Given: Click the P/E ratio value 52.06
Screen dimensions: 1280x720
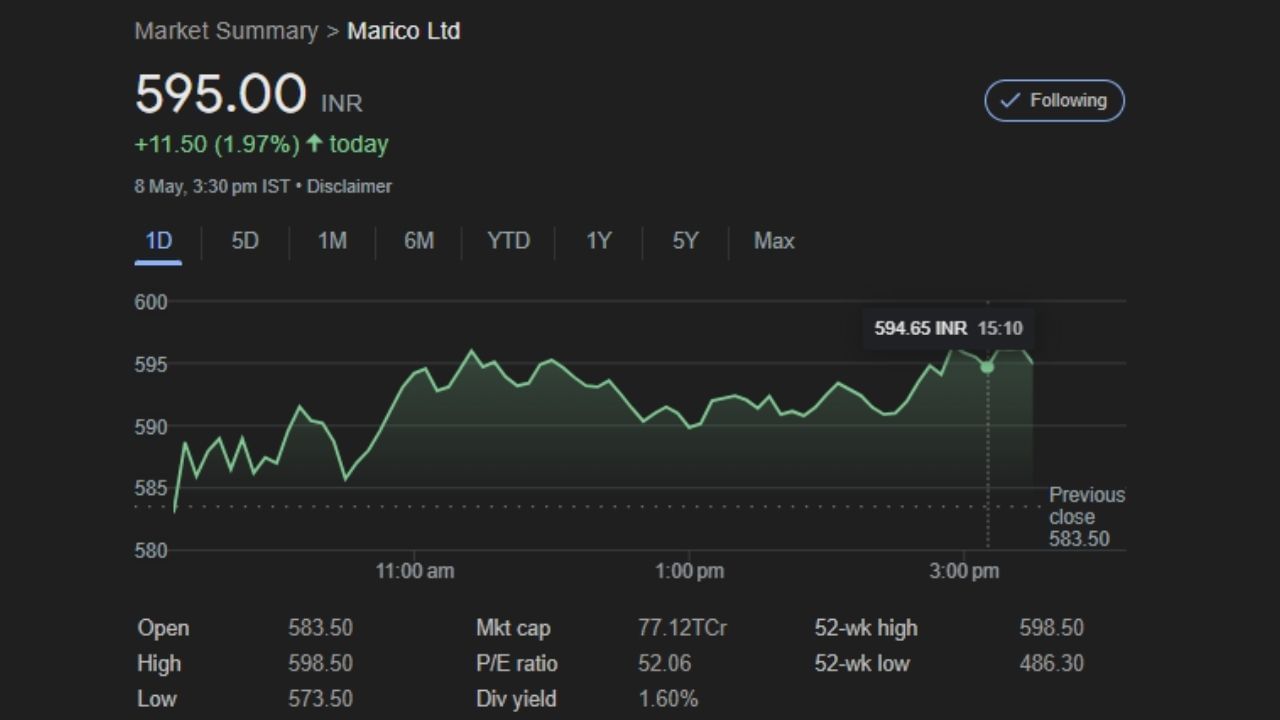Looking at the screenshot, I should point(664,663).
